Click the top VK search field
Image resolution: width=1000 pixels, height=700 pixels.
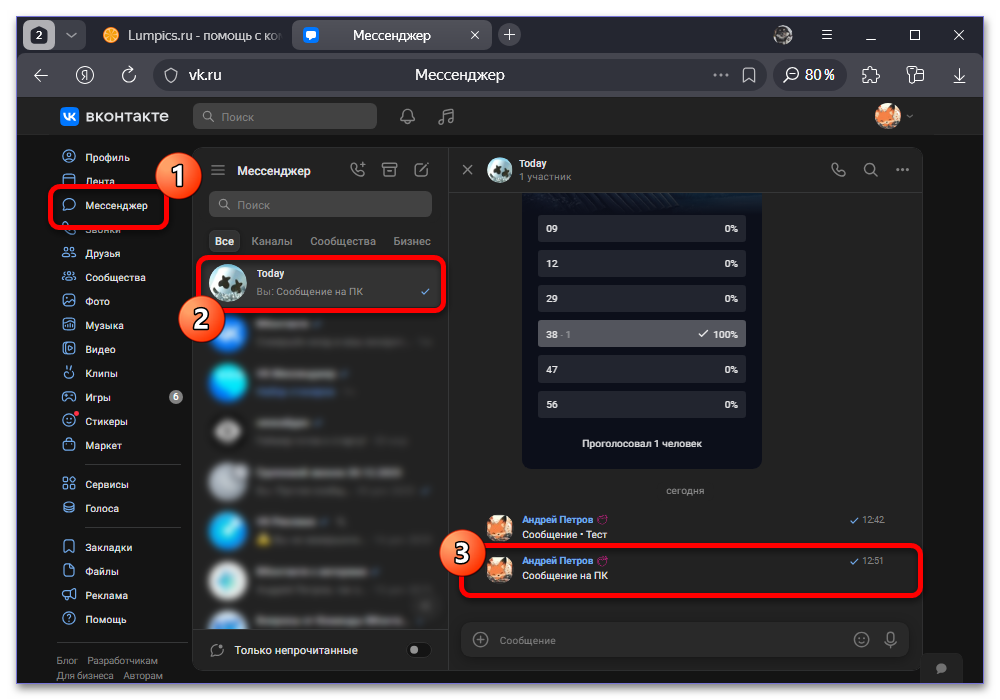click(x=285, y=116)
